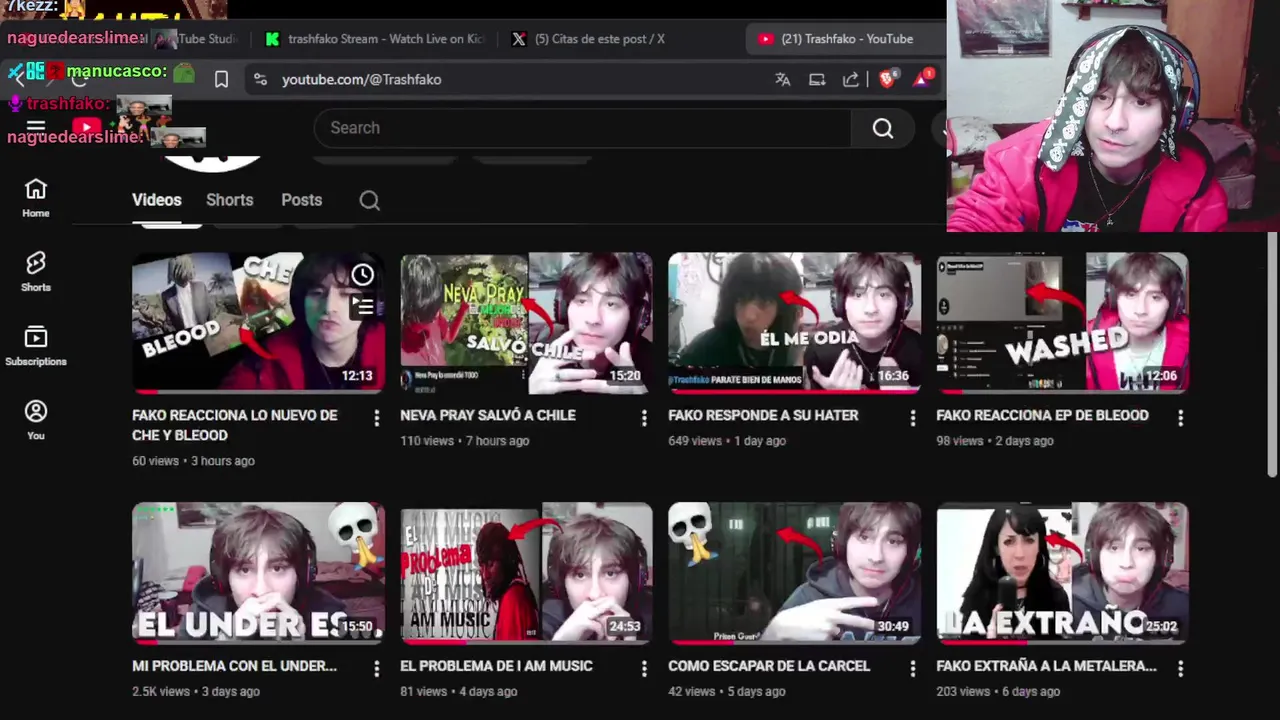Open options for FAKO RESPONDE A SU HATER
Screen dimensions: 1280x720
point(912,418)
